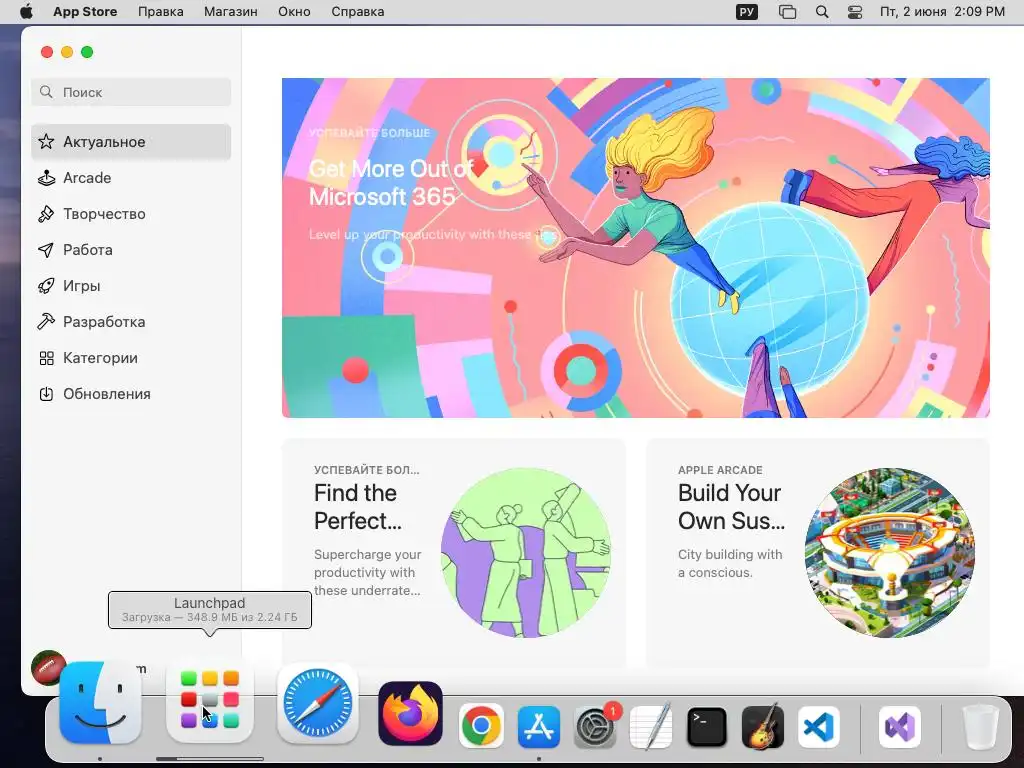The width and height of the screenshot is (1024, 768).
Task: Open Launchpad in the Dock
Action: 210,699
